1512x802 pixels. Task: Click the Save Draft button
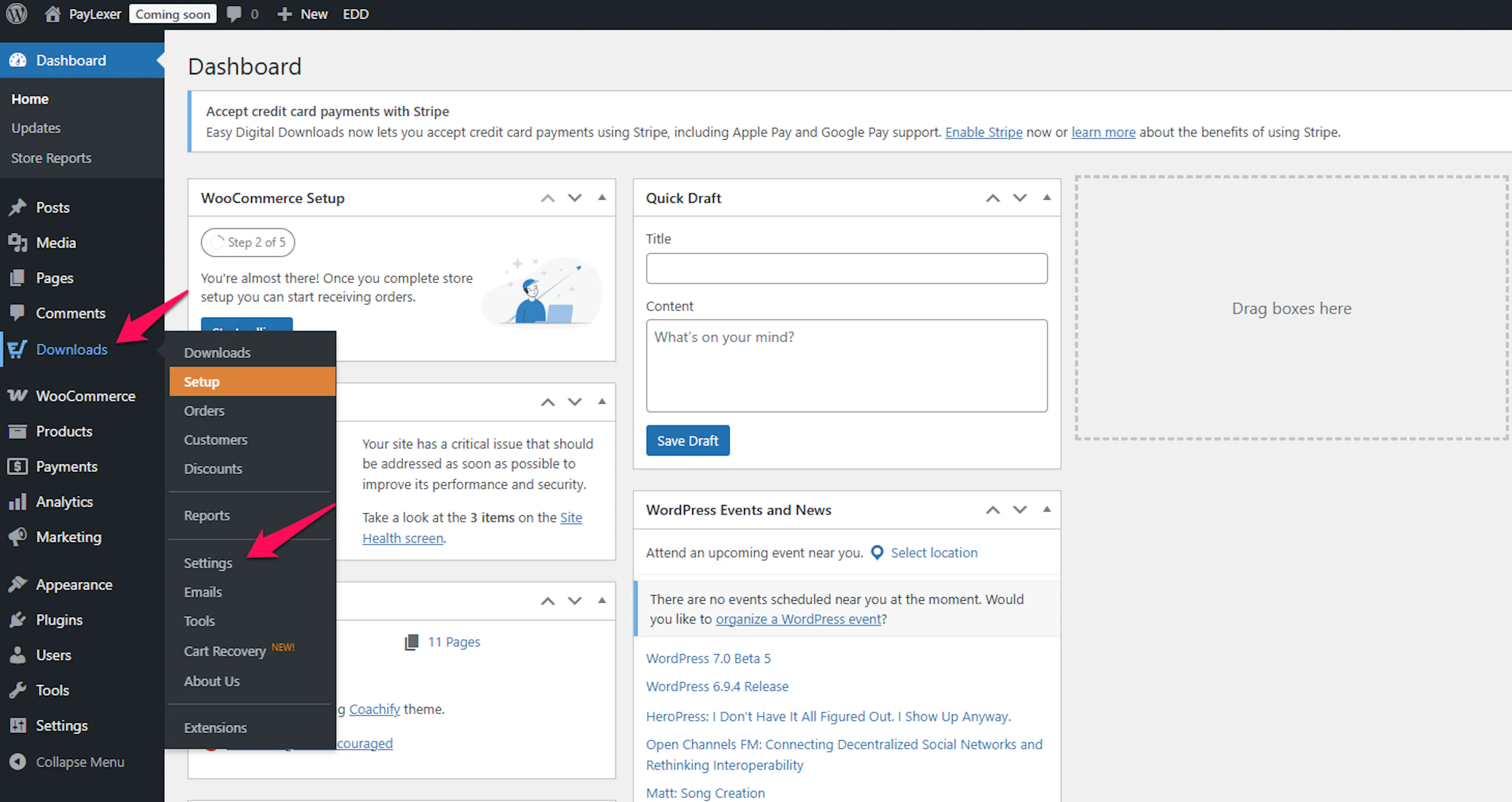(687, 440)
